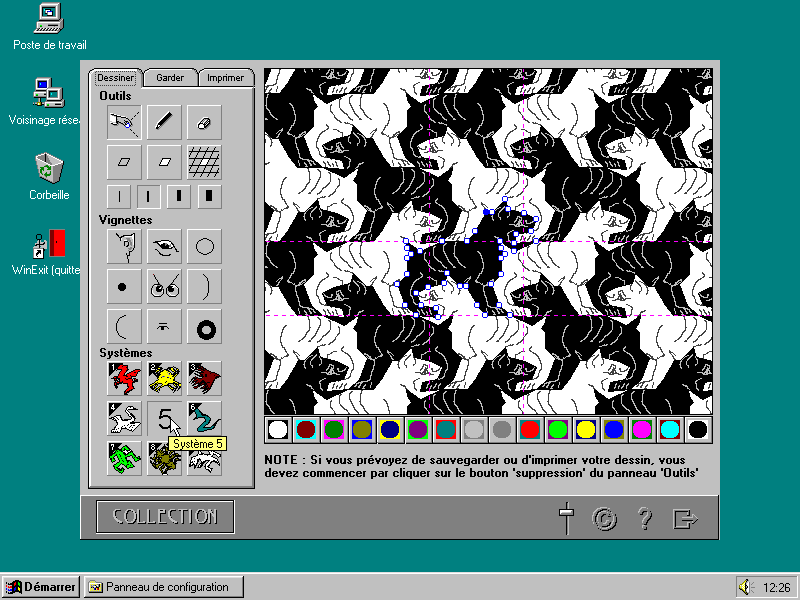800x600 pixels.
Task: Select the magenta color swatch
Action: [x=642, y=430]
